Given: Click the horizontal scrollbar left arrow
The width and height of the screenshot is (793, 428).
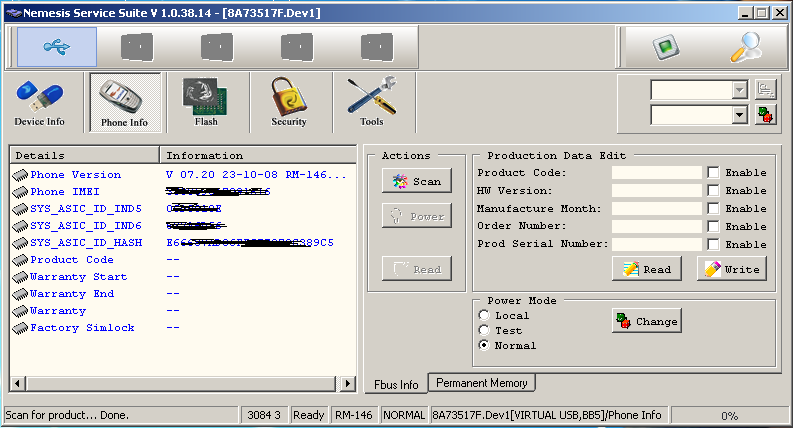Looking at the screenshot, I should click(18, 383).
